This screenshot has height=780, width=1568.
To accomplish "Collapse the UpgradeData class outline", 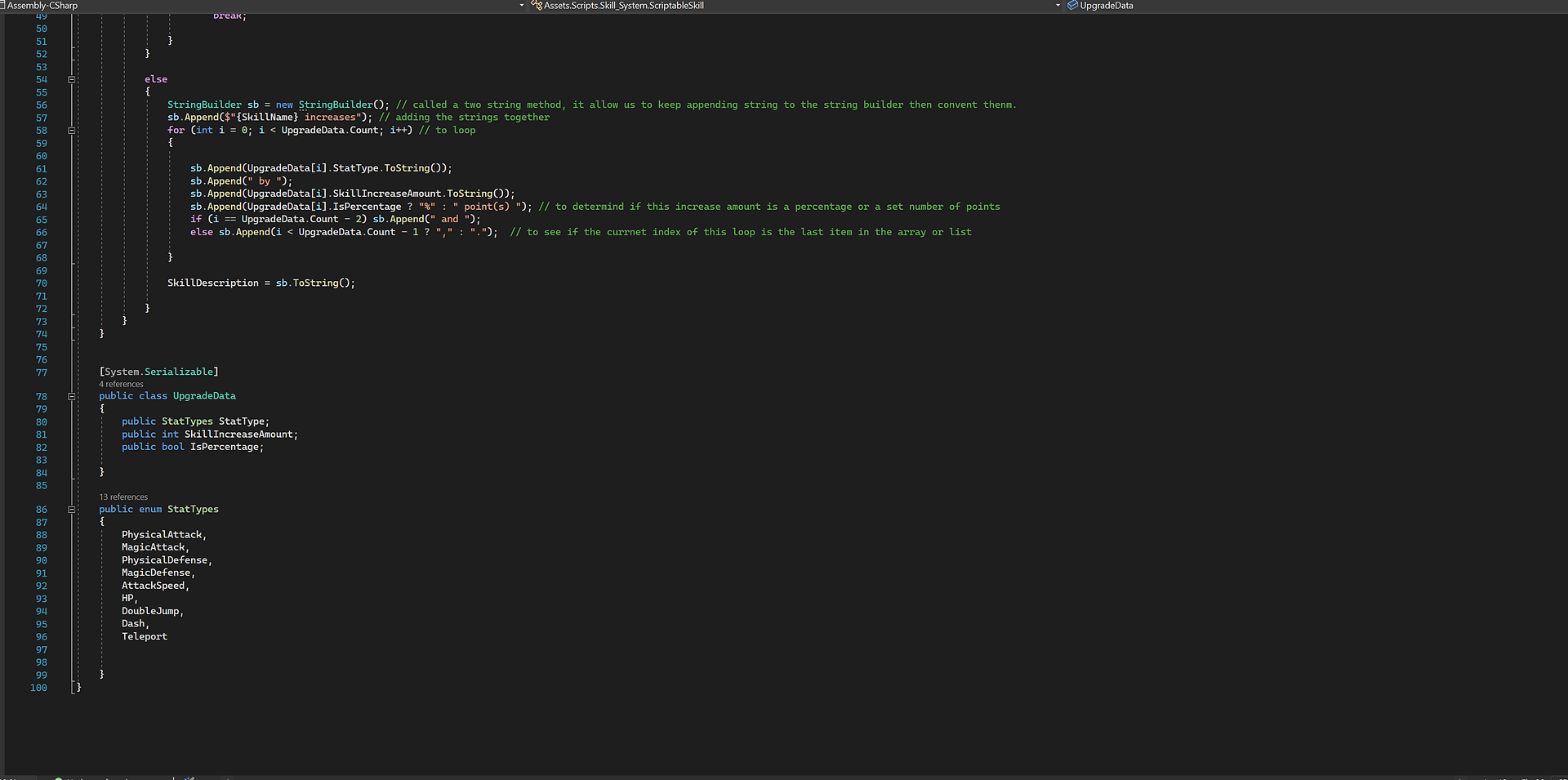I will (x=72, y=396).
